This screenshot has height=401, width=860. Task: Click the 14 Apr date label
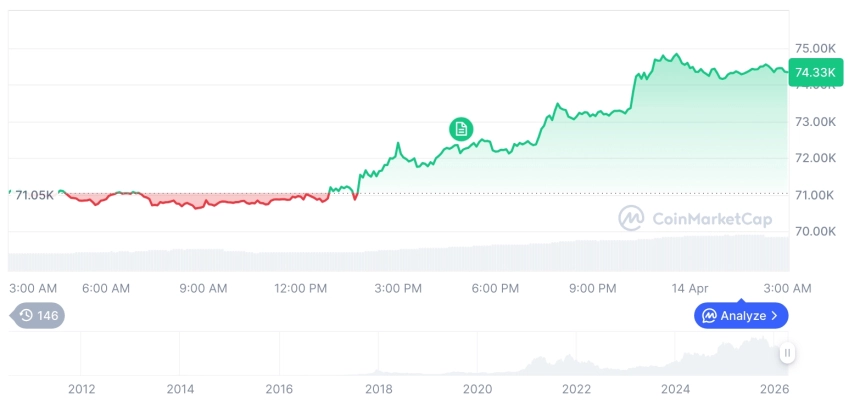click(x=690, y=288)
